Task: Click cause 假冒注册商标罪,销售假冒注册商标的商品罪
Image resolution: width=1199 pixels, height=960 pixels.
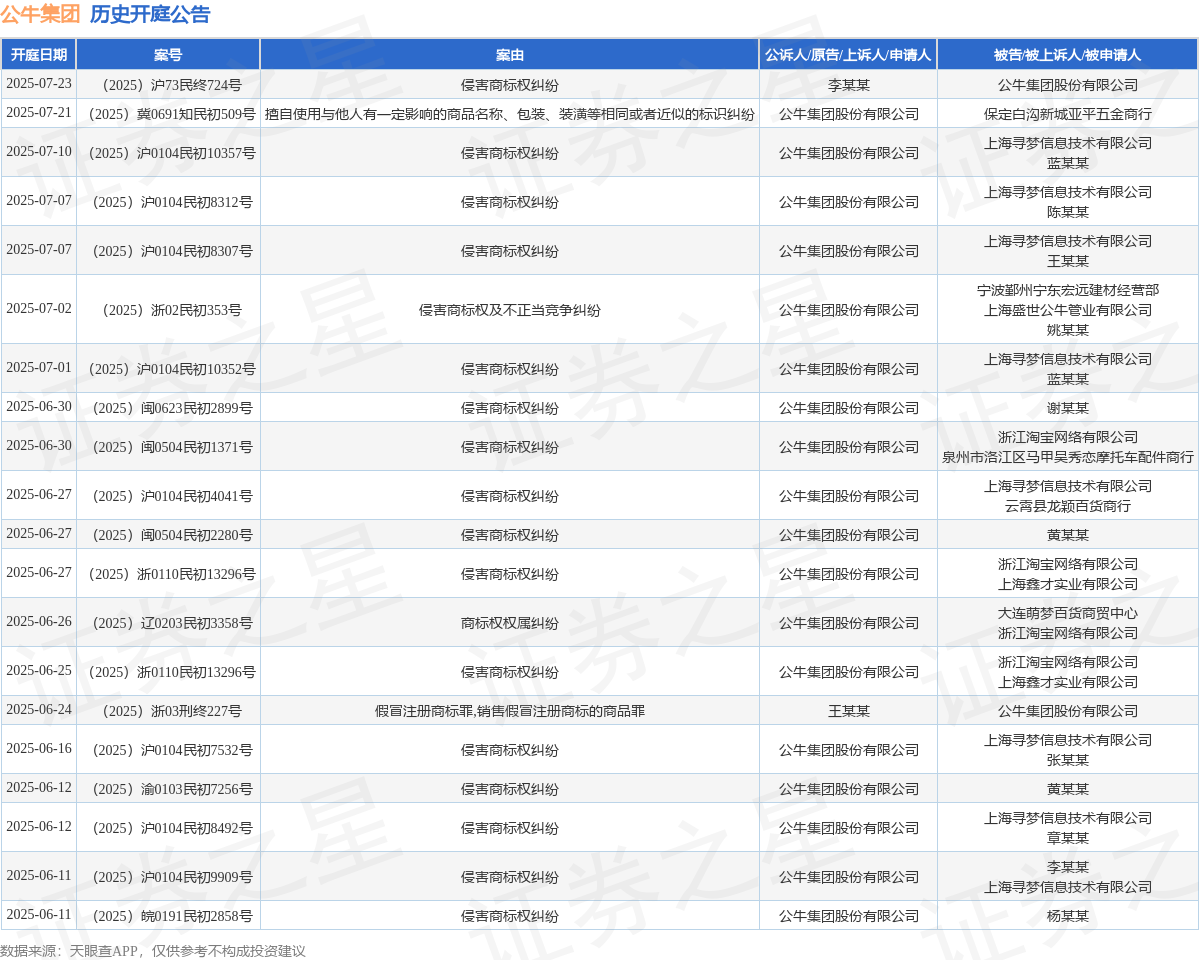Action: click(x=509, y=711)
